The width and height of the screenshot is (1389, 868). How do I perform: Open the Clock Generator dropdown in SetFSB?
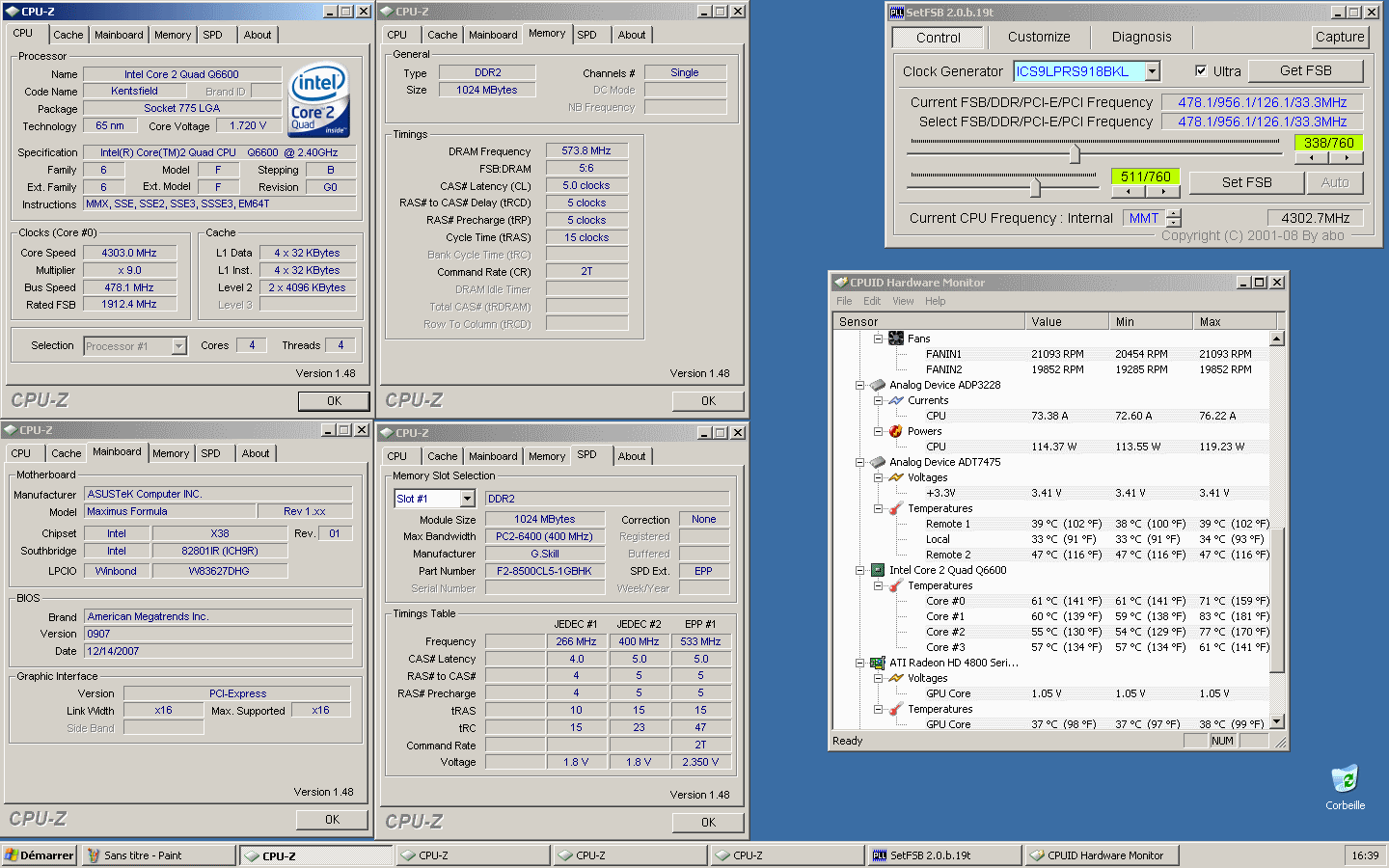pyautogui.click(x=1153, y=71)
